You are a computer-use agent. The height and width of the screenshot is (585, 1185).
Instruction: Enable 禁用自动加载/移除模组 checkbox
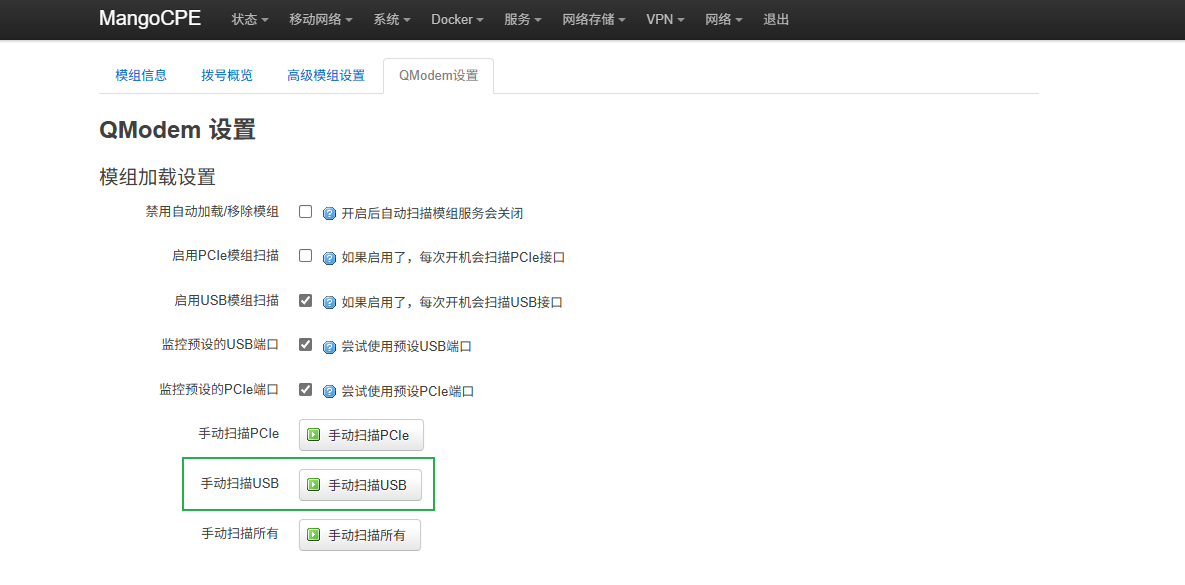pyautogui.click(x=306, y=212)
